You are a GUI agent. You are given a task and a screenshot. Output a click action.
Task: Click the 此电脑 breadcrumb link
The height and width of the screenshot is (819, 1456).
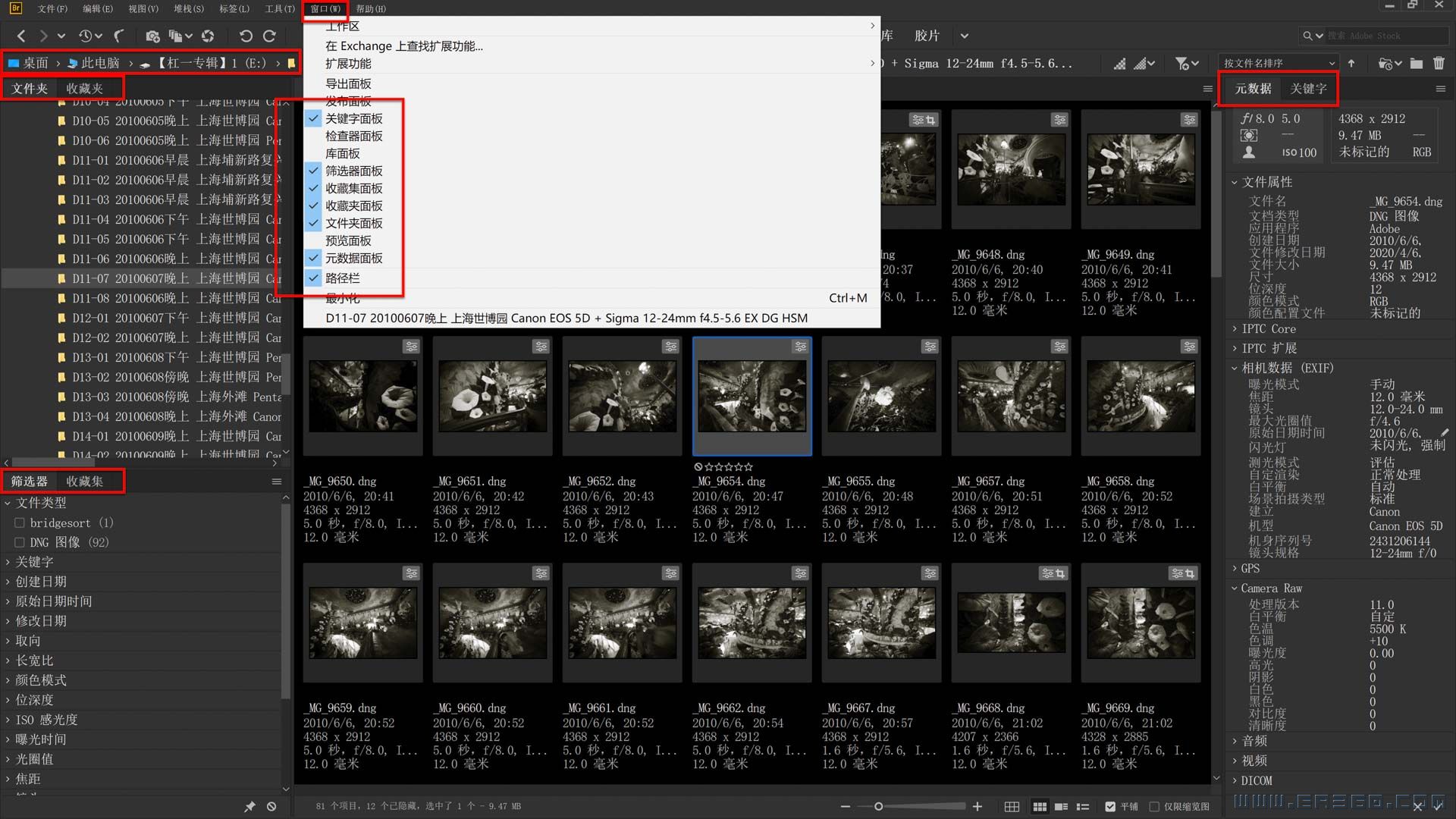tap(99, 63)
